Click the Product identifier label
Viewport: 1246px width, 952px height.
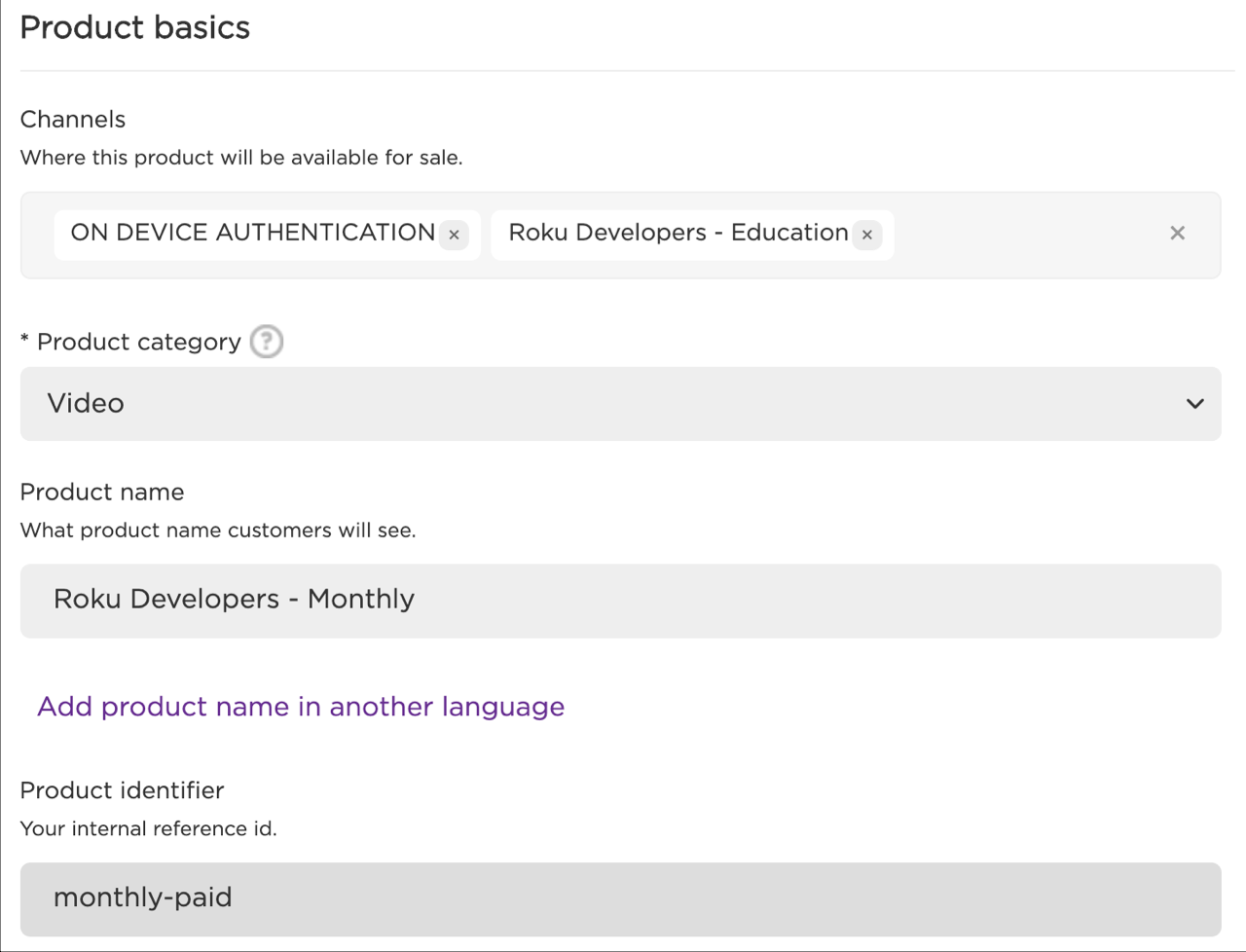[x=122, y=790]
